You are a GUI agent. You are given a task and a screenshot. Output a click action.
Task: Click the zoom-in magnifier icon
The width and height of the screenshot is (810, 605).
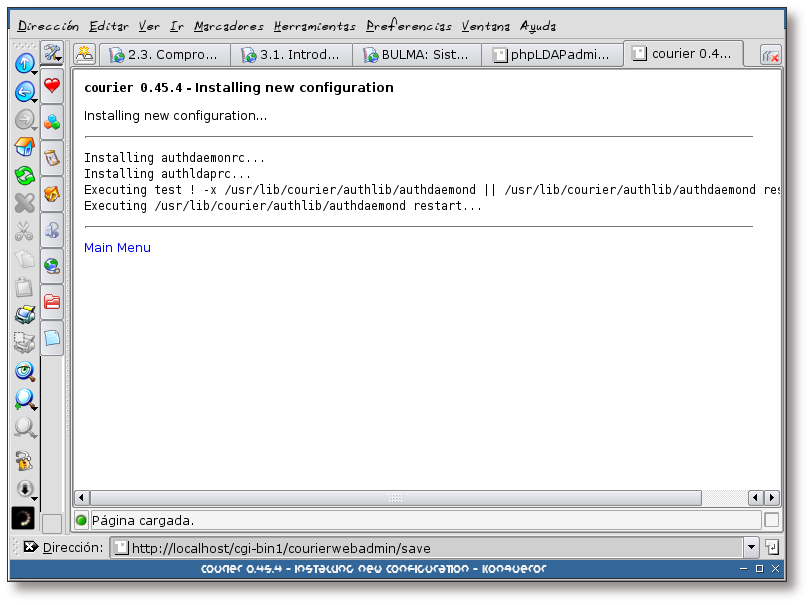24,400
